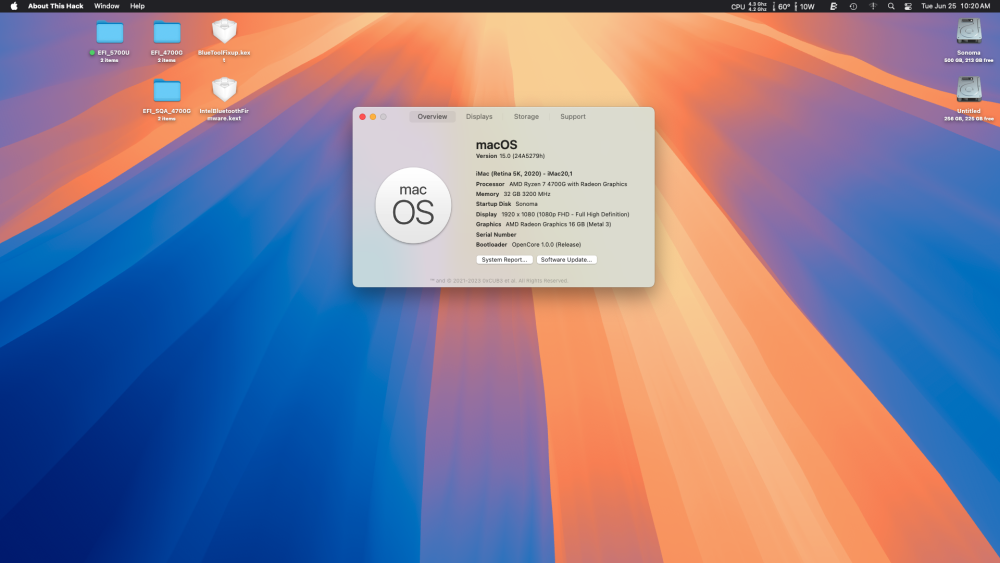Image resolution: width=1000 pixels, height=563 pixels.
Task: Click the macOS title text
Action: 496,145
